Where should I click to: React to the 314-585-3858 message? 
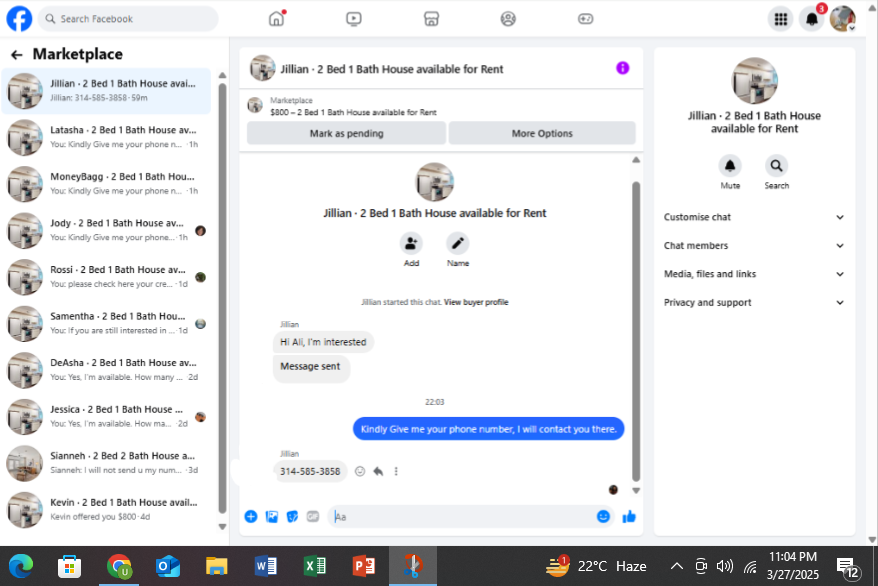click(360, 471)
